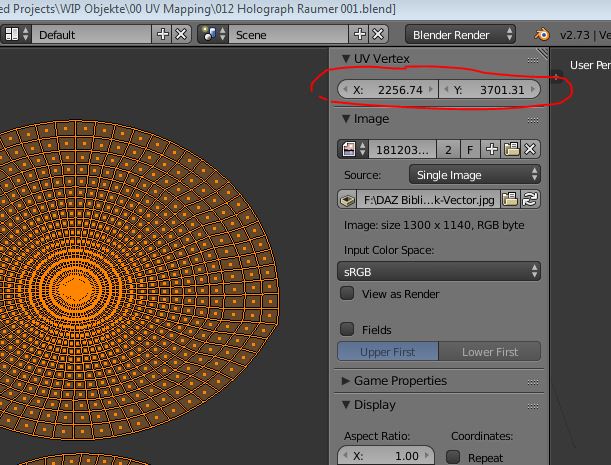This screenshot has width=611, height=465.
Task: Open the Source Single Image dropdown
Action: tap(475, 174)
